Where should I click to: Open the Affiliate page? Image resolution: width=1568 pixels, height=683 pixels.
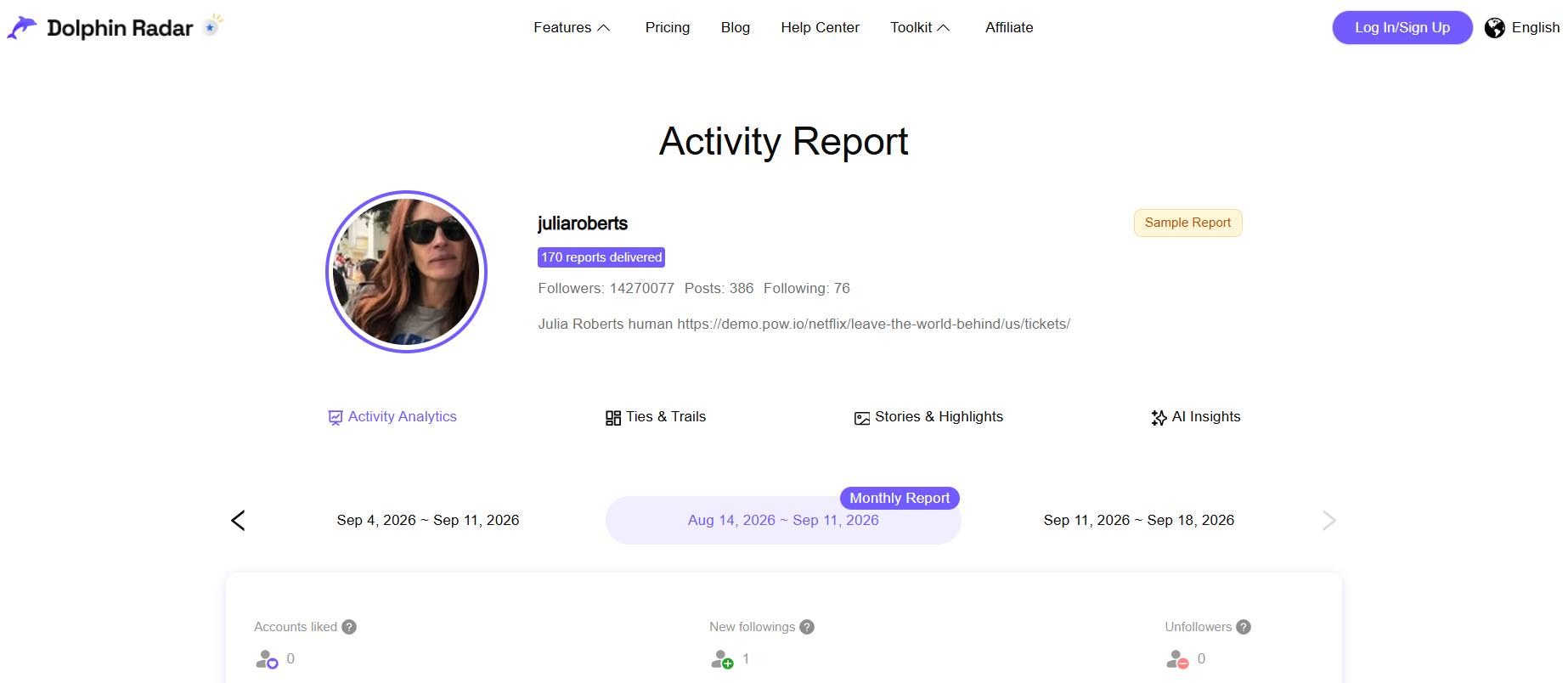click(x=1009, y=28)
